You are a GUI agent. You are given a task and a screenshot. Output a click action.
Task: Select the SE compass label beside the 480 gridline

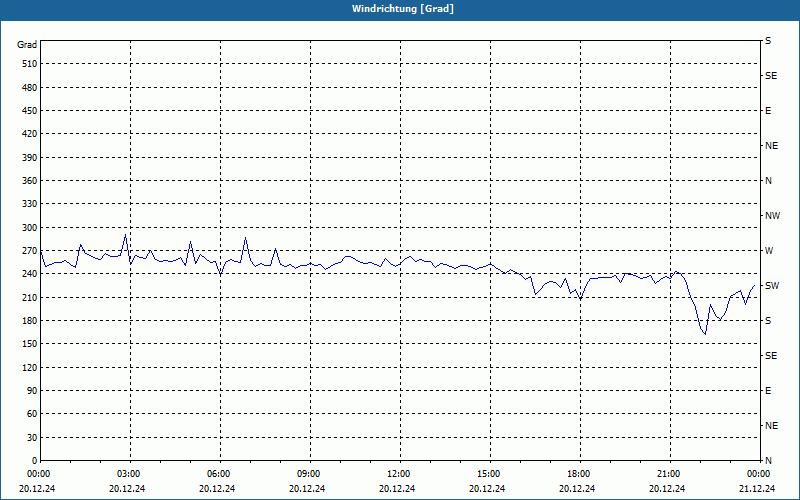click(771, 76)
